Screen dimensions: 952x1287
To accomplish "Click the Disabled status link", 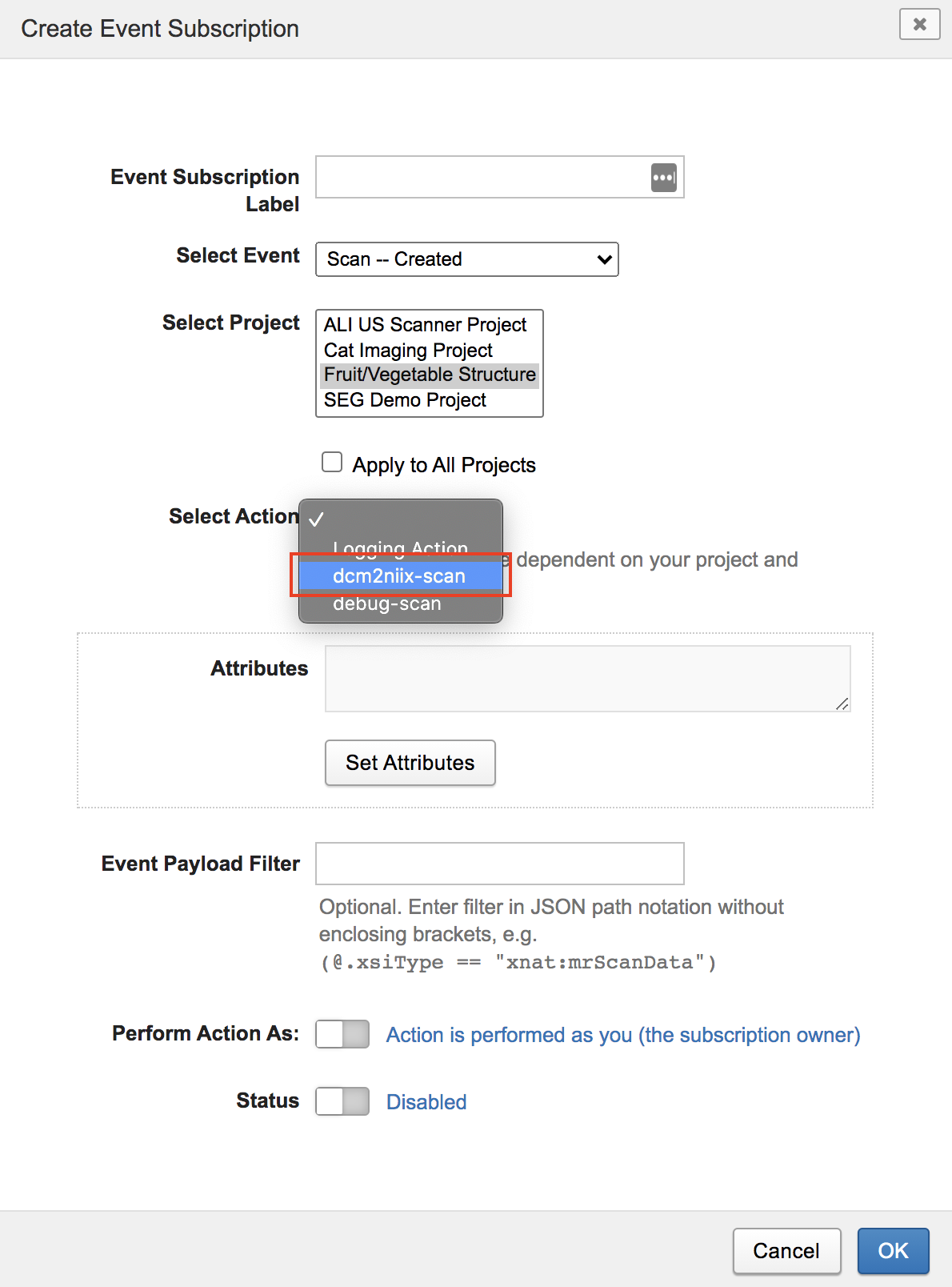I will (426, 1101).
